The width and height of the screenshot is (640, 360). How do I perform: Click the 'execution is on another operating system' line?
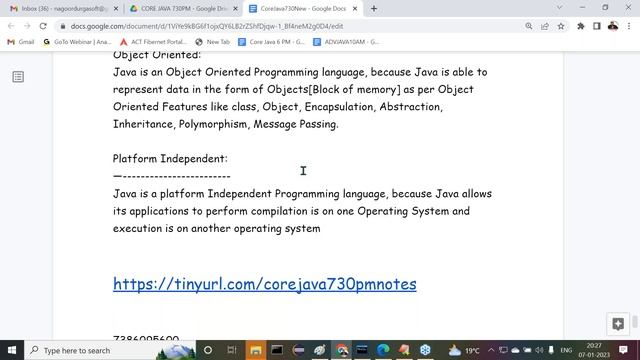click(217, 228)
